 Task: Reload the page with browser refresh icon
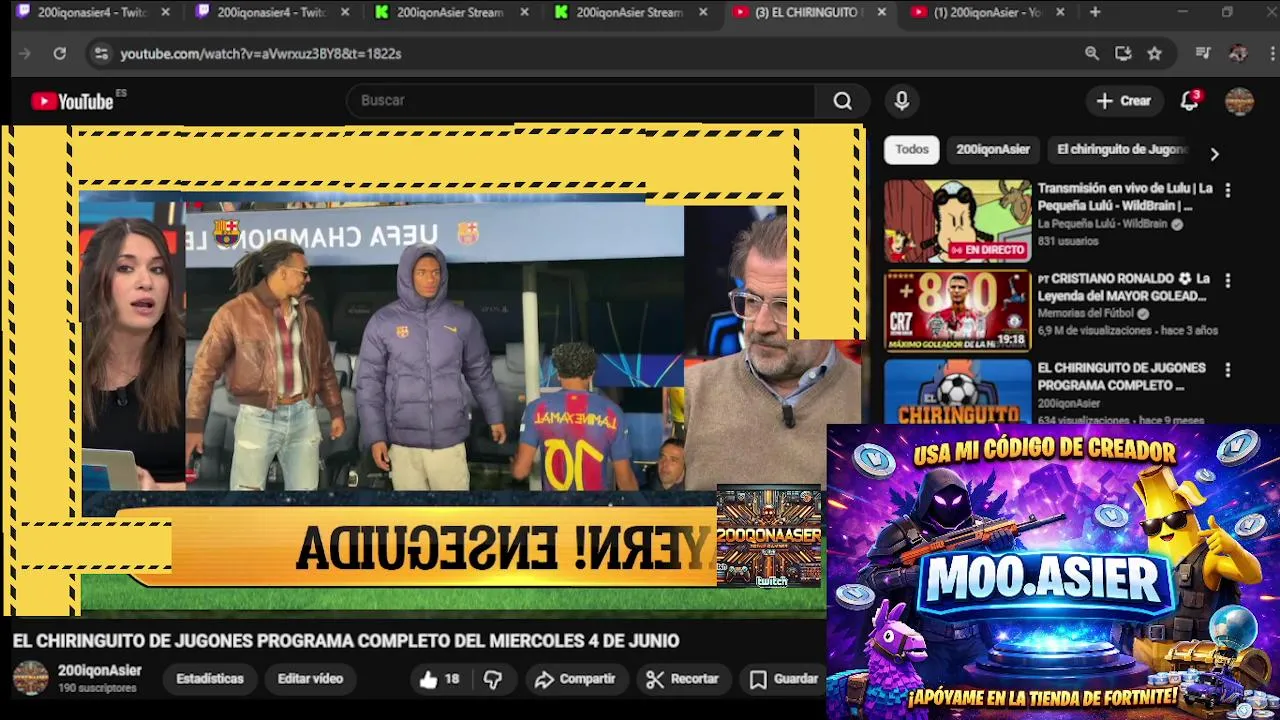click(x=60, y=54)
